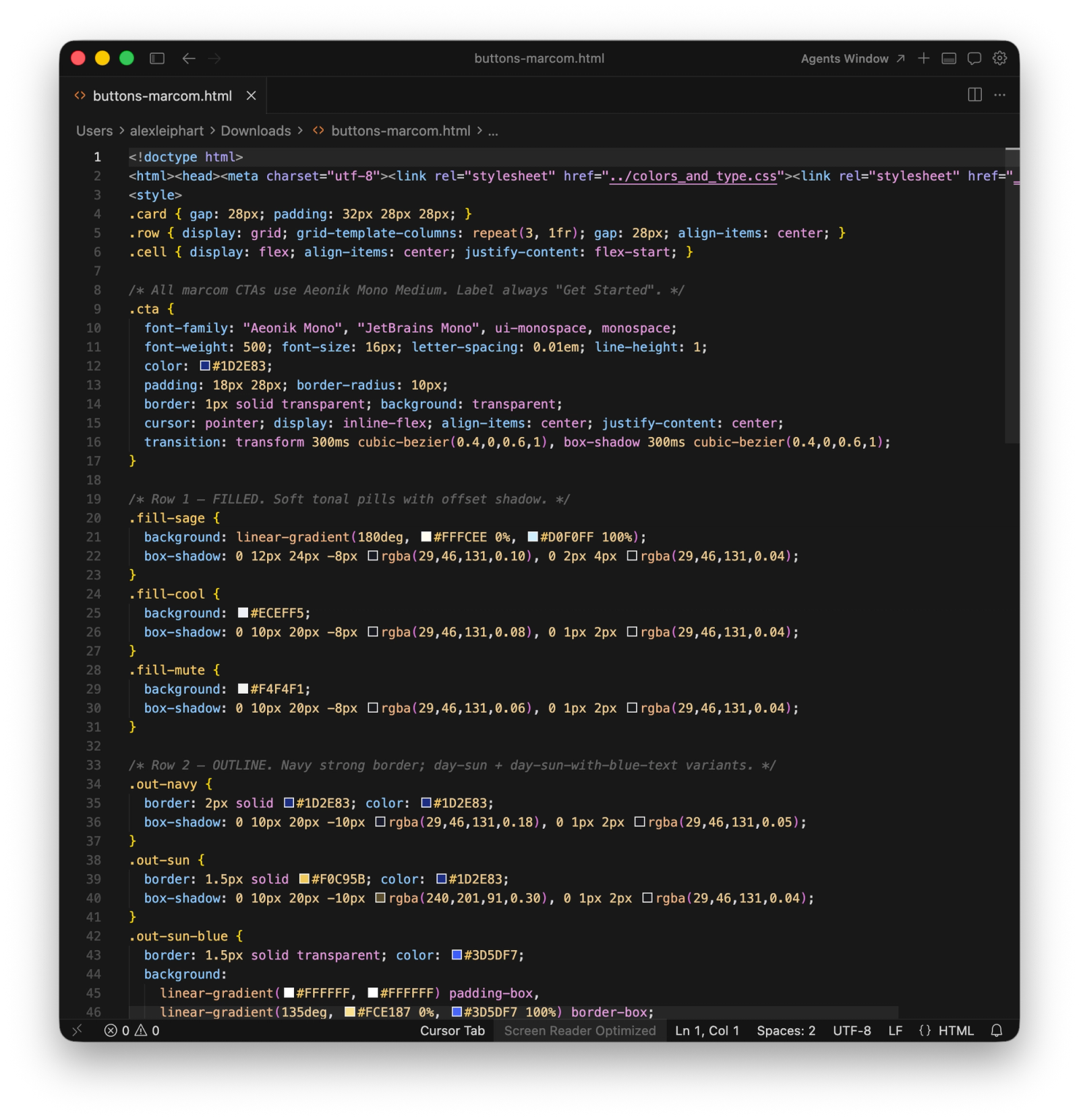Click line number 9
The height and width of the screenshot is (1120, 1079).
pyautogui.click(x=98, y=310)
